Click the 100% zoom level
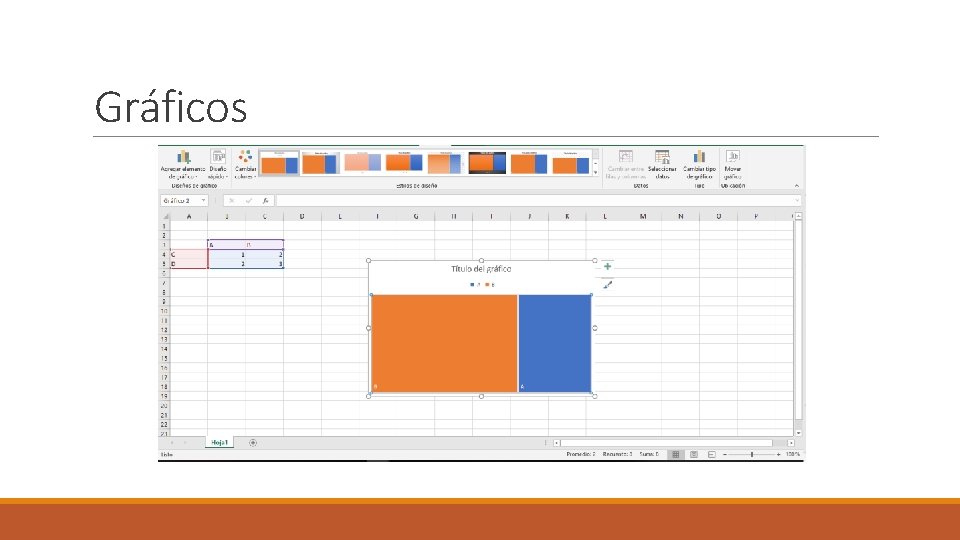The image size is (960, 540). [x=793, y=454]
